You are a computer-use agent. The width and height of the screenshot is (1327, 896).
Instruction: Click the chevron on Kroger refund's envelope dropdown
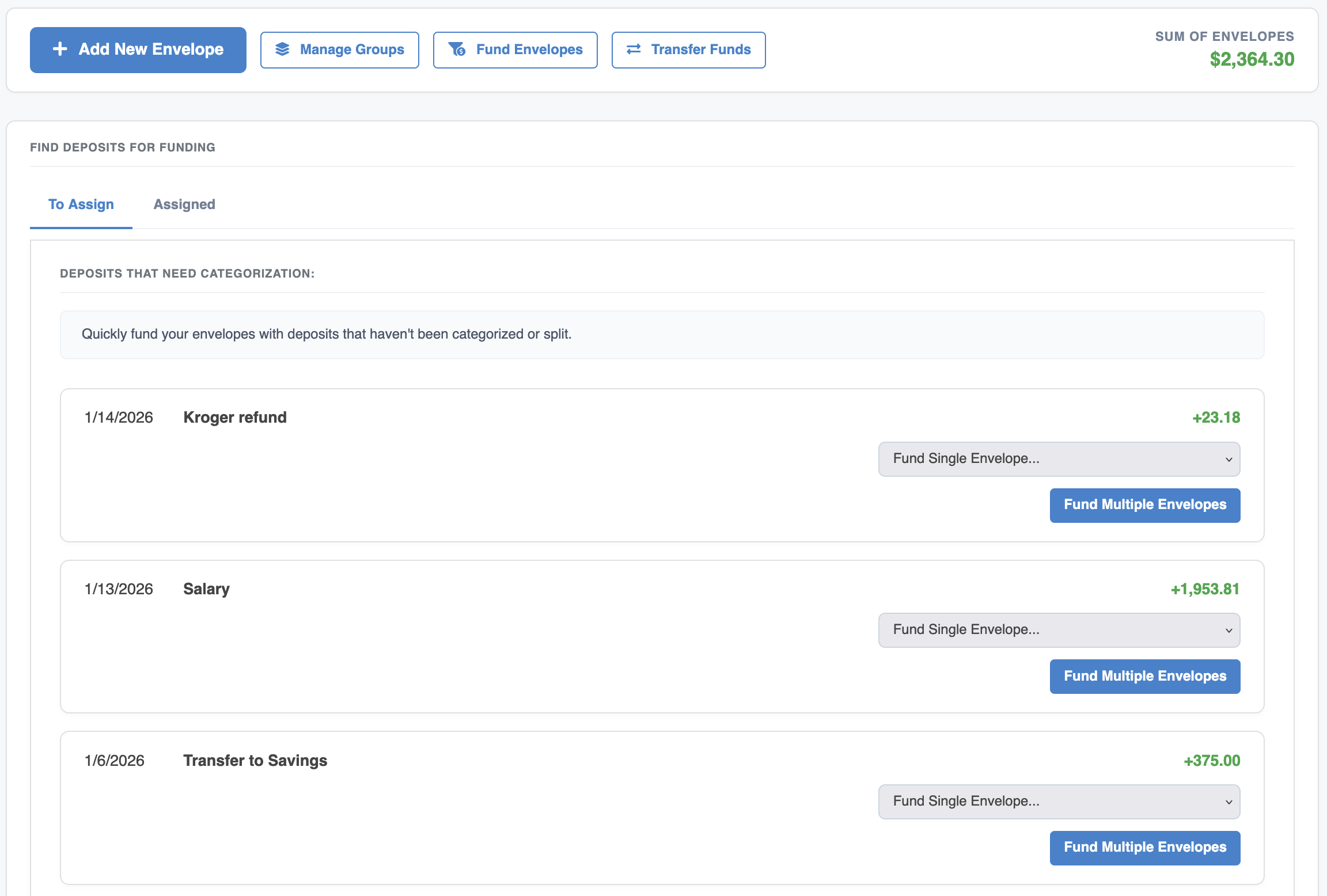(1229, 460)
